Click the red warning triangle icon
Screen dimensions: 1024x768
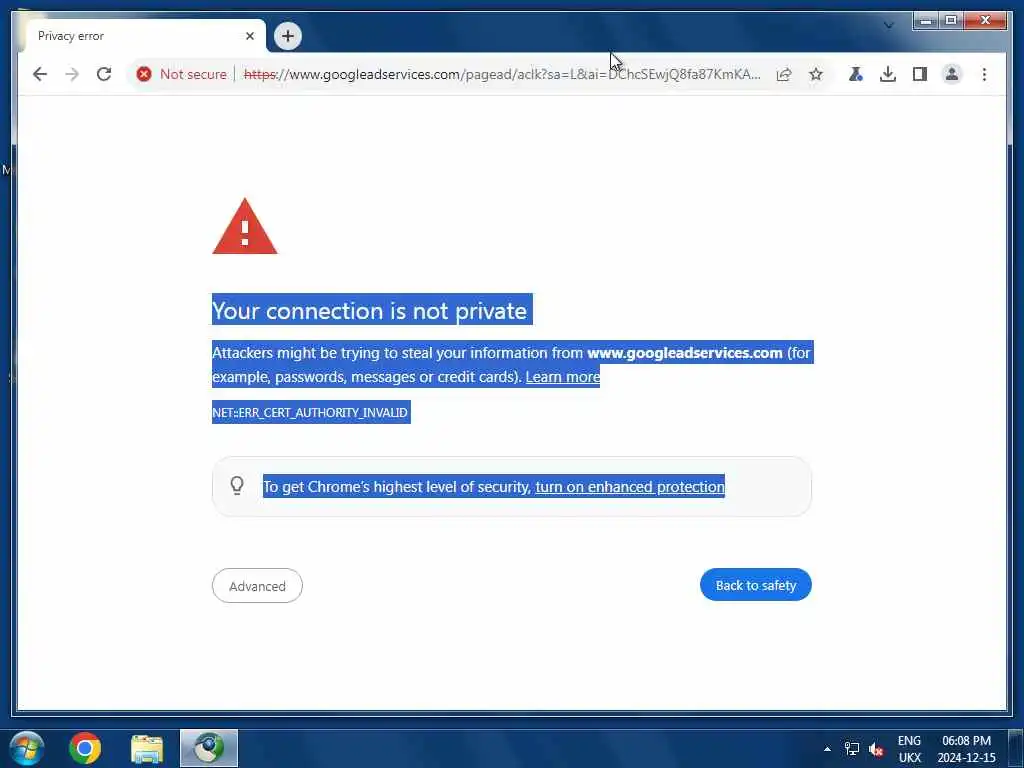(x=245, y=227)
